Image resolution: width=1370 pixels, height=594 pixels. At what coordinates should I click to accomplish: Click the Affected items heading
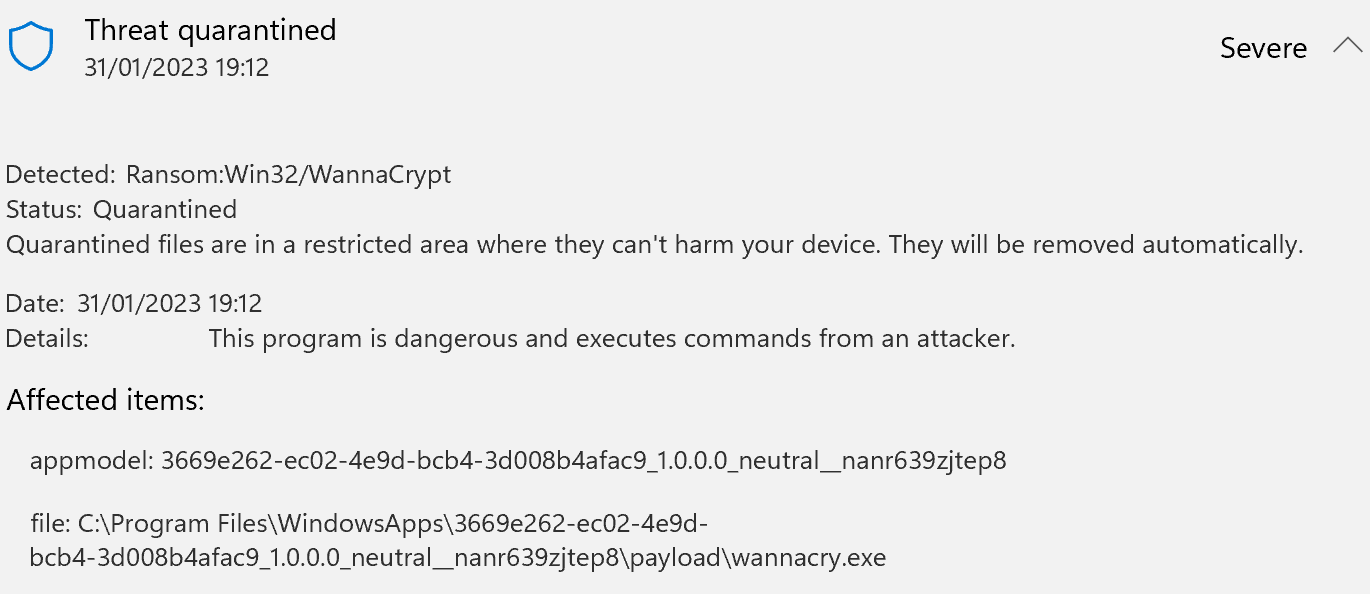(x=106, y=400)
